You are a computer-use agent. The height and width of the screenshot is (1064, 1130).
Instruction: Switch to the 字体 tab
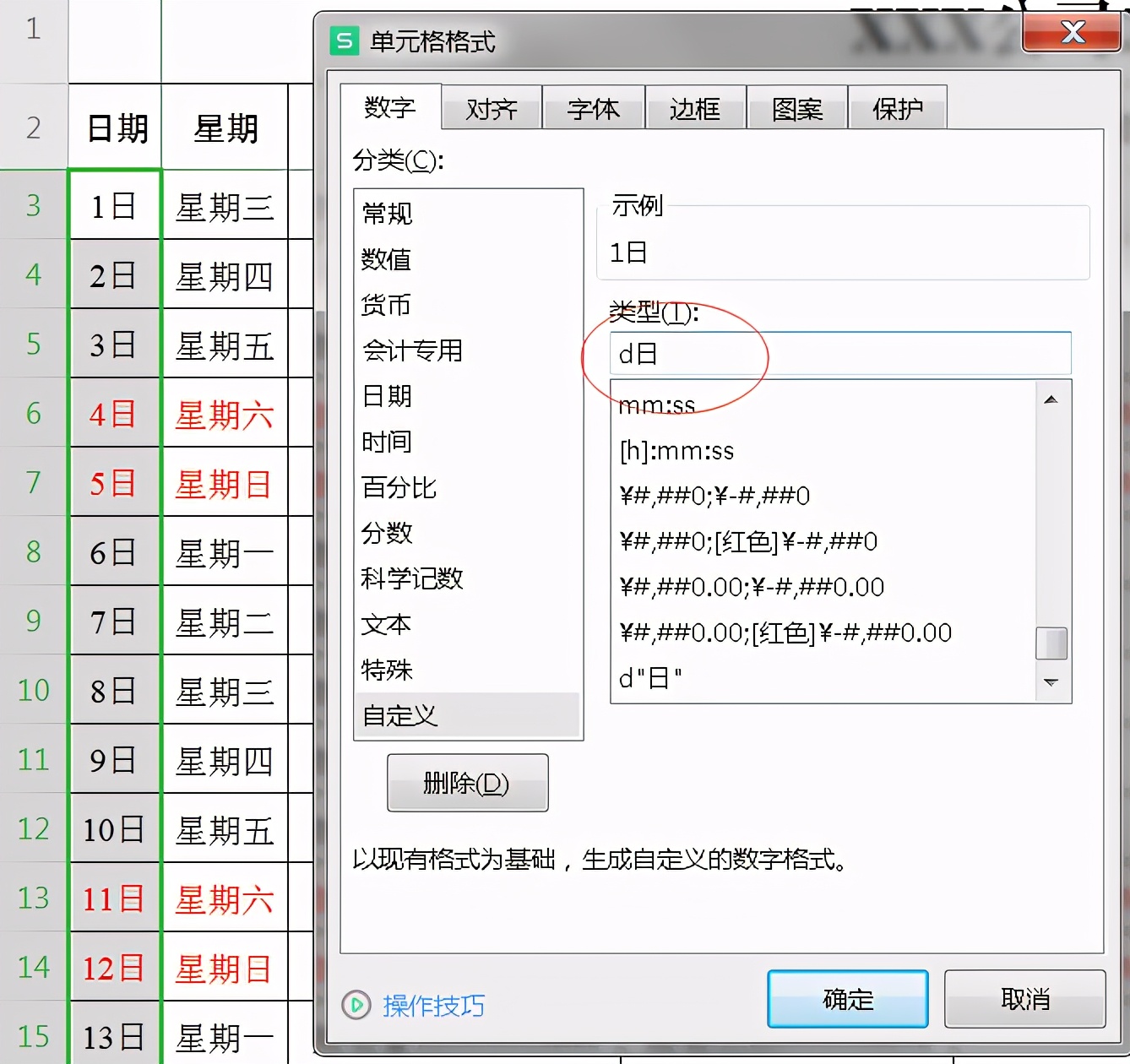point(593,108)
